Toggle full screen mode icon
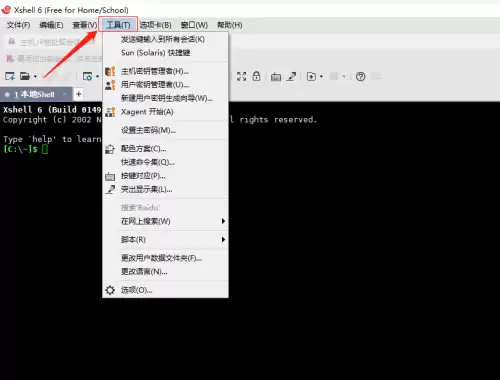500x380 pixels. tap(241, 76)
